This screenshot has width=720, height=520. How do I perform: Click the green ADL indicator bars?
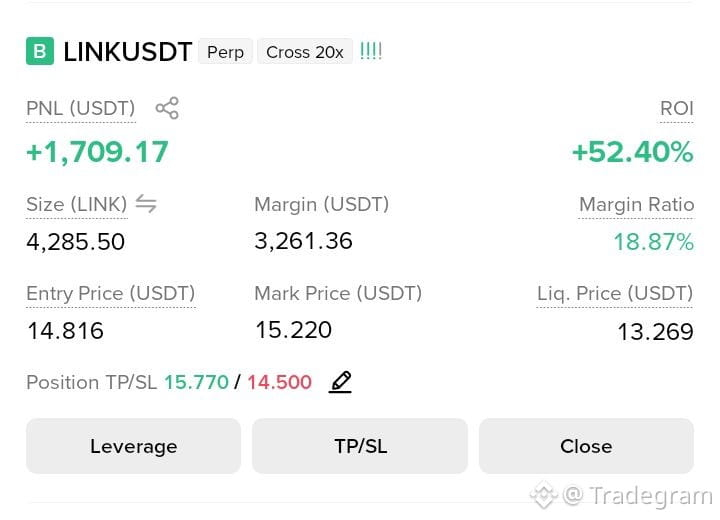click(371, 51)
